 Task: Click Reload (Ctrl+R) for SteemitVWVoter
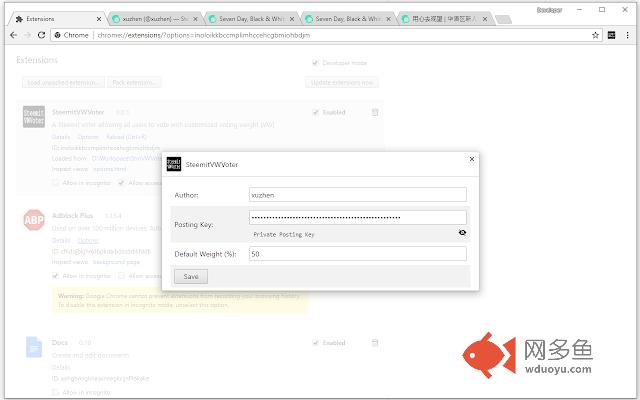[x=126, y=137]
